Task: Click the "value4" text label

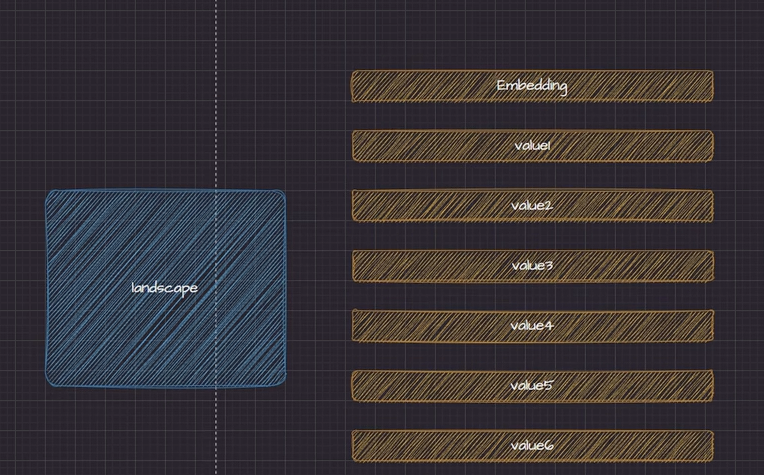Action: coord(532,326)
